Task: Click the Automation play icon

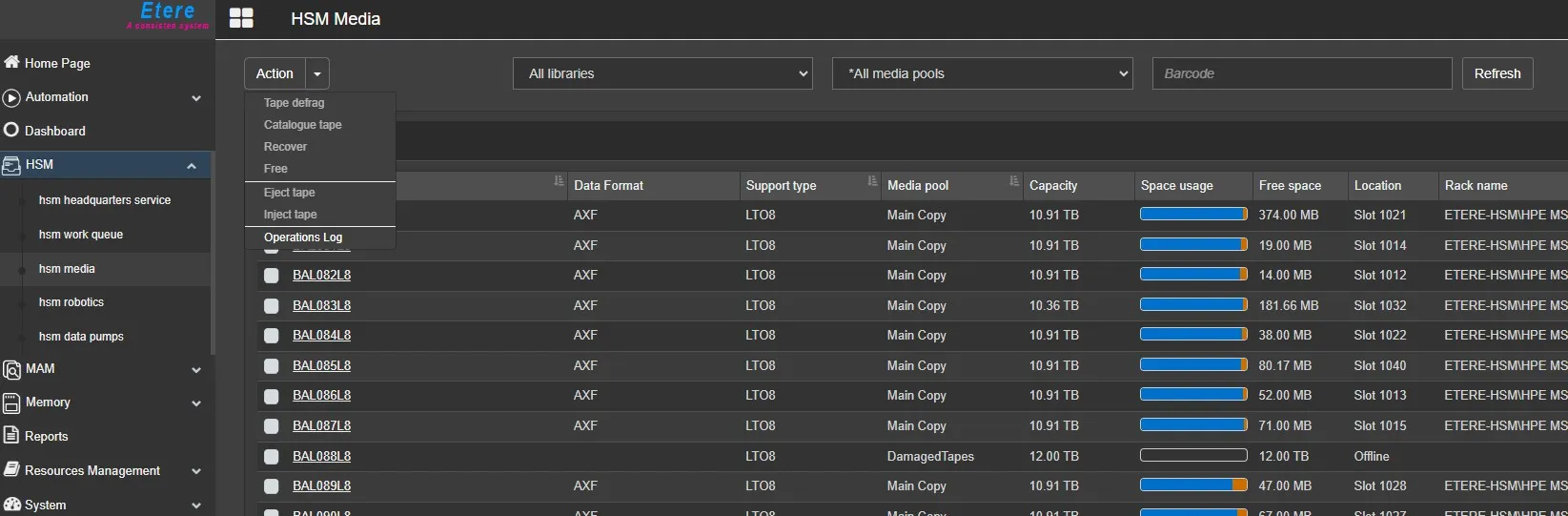Action: 11,97
